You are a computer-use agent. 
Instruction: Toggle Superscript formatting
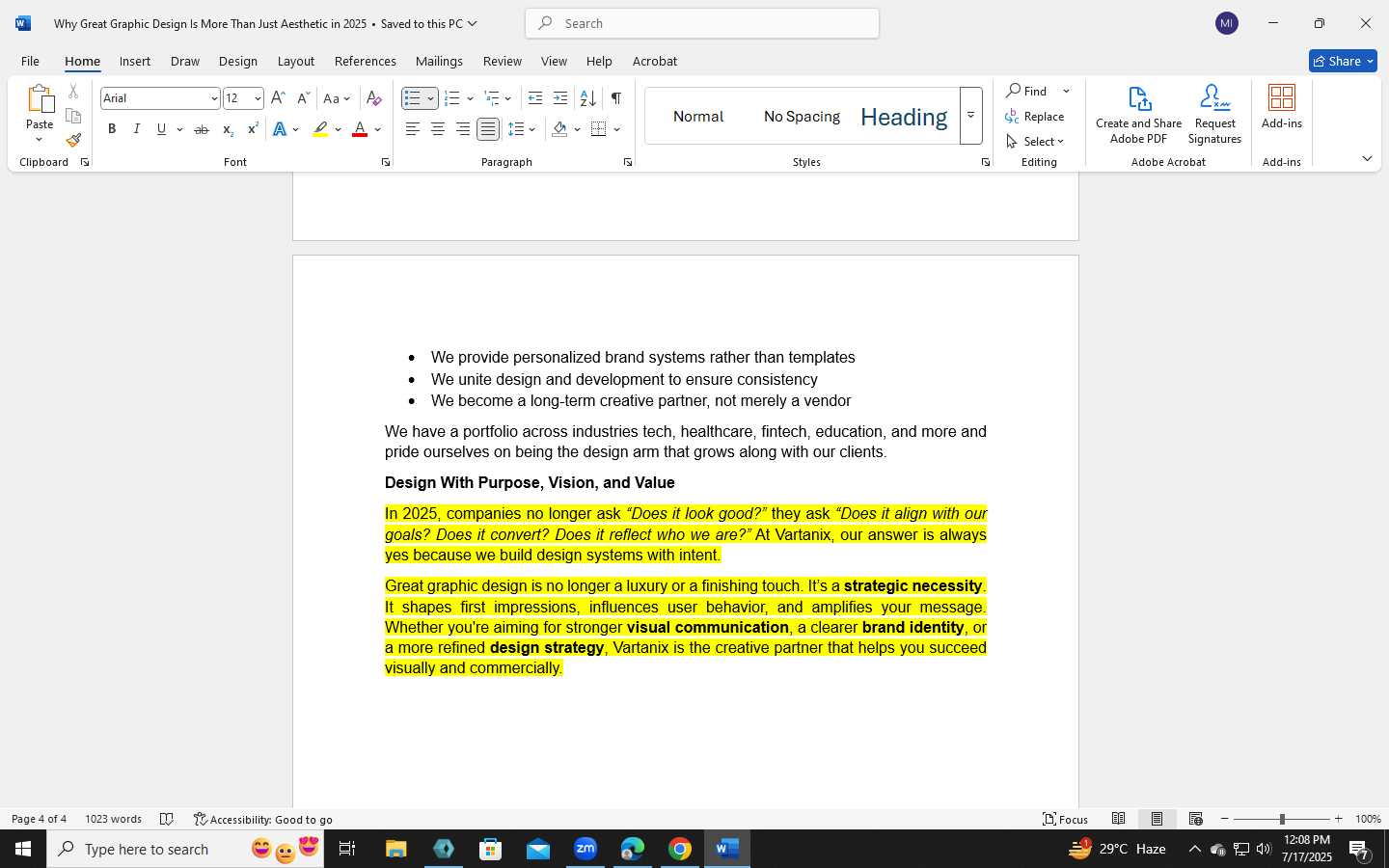[253, 129]
